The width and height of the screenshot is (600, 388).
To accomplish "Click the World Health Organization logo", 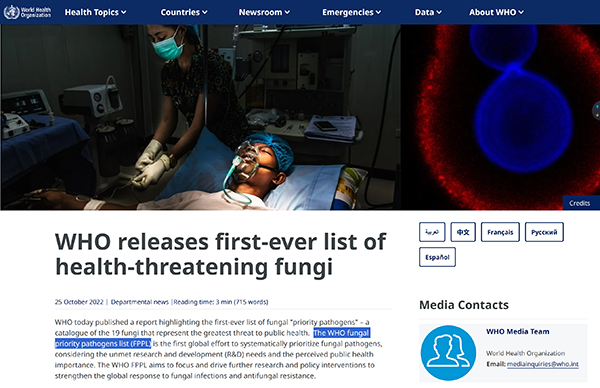I will click(27, 12).
